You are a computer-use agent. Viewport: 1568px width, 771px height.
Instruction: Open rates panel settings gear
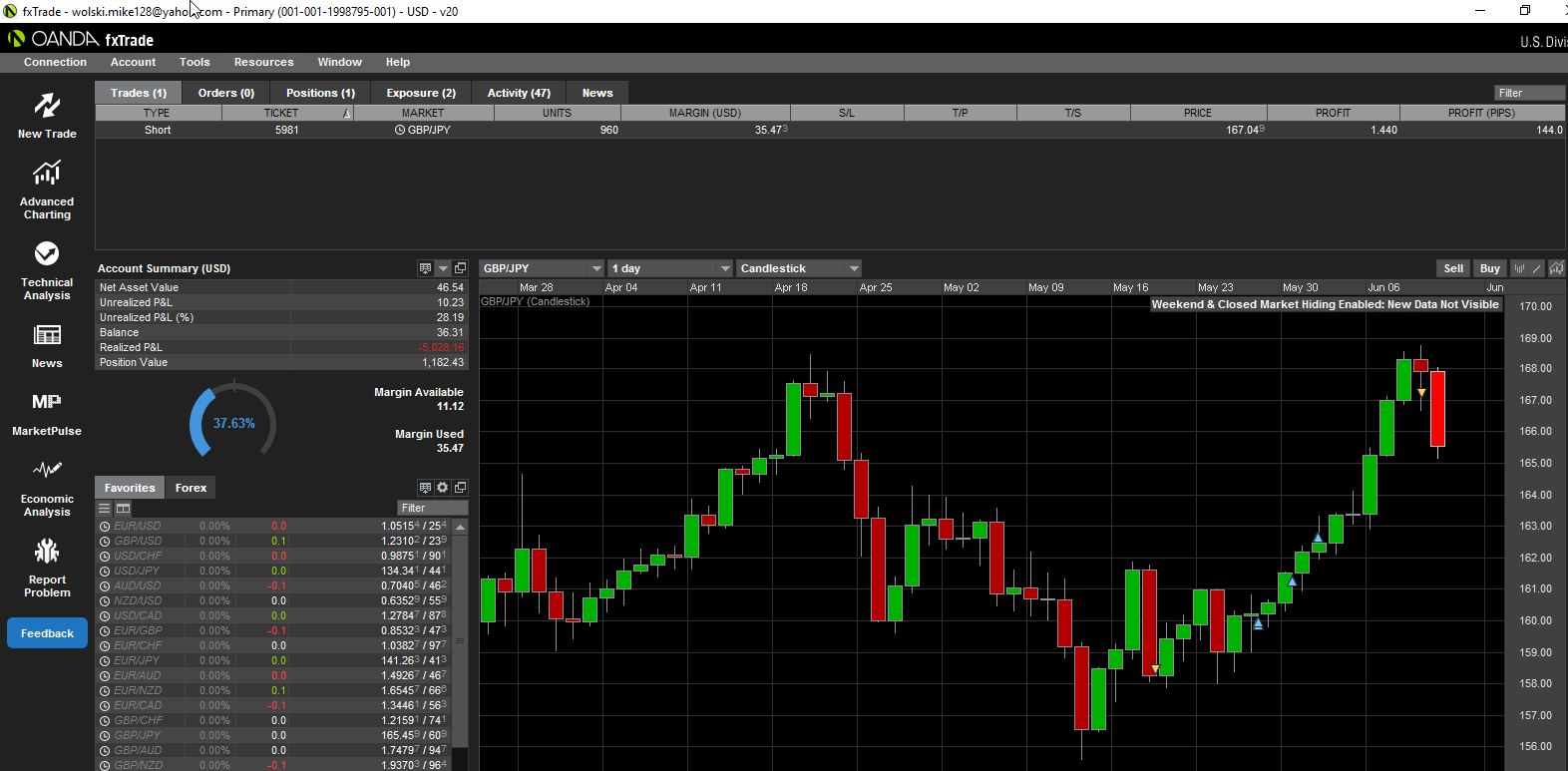(443, 488)
